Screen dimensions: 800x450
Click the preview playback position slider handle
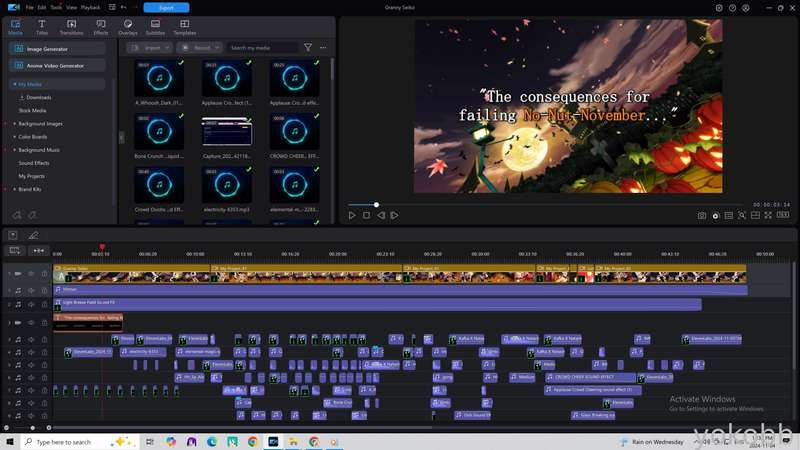coord(377,205)
